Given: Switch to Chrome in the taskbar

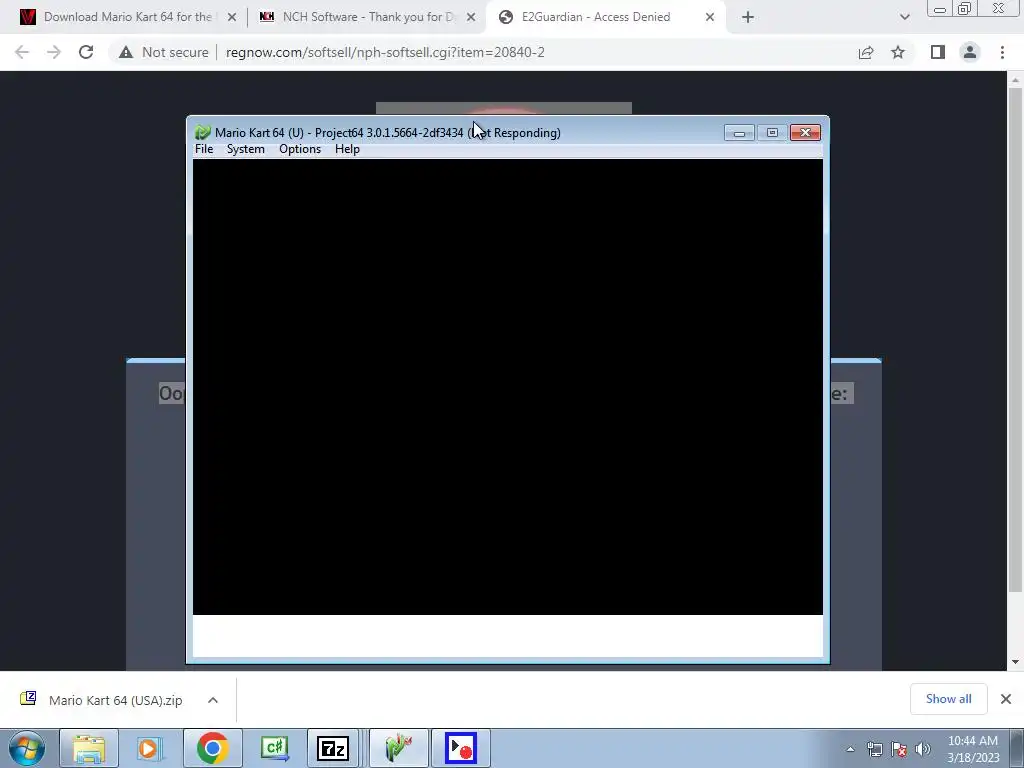Looking at the screenshot, I should (212, 748).
